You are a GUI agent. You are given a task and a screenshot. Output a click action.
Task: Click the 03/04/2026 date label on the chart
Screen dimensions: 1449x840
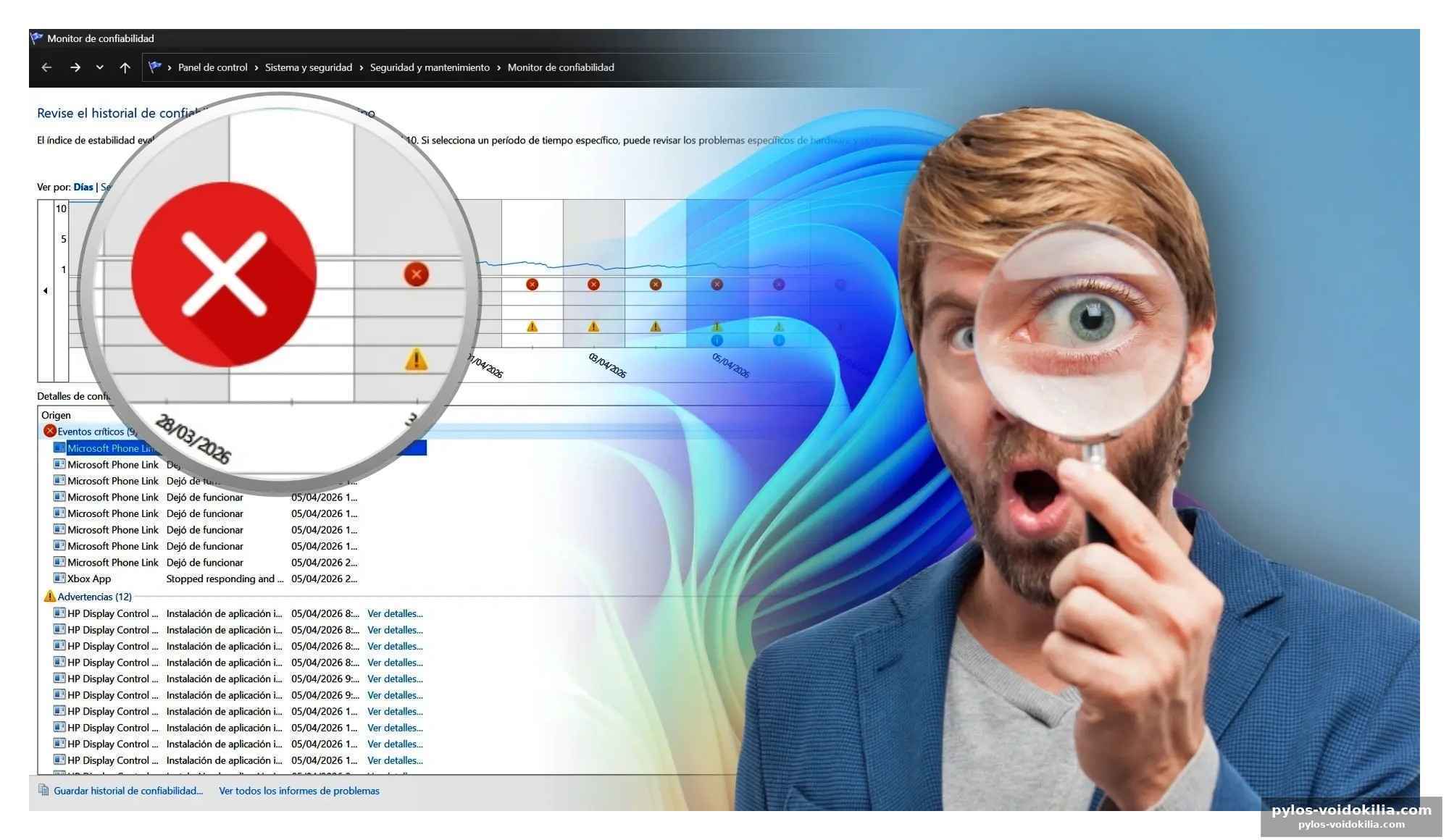tap(607, 365)
